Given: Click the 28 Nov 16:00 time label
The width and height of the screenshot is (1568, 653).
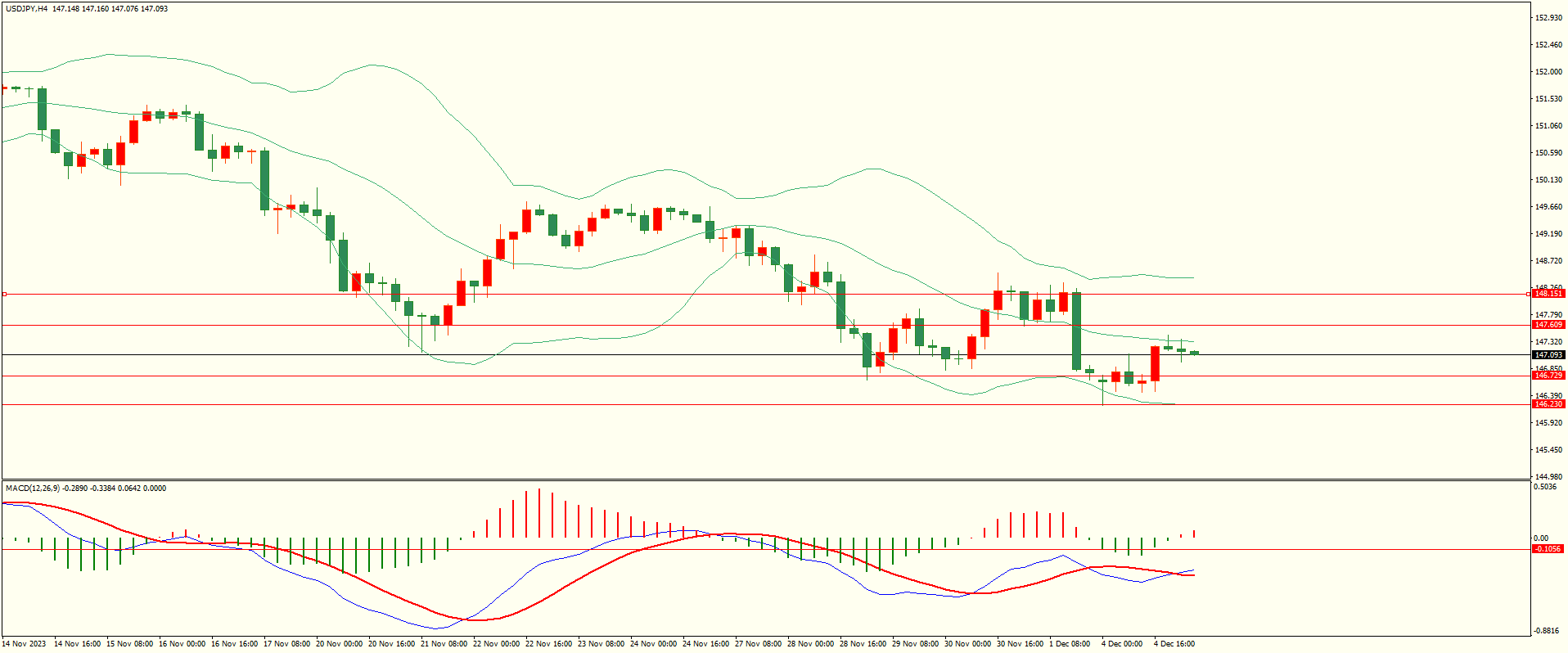Looking at the screenshot, I should pos(863,644).
